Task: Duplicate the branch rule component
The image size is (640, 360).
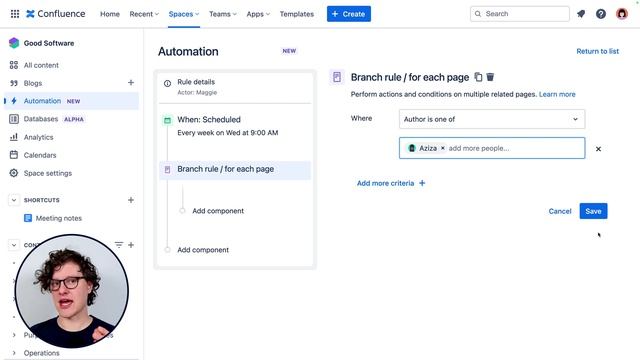Action: click(478, 77)
